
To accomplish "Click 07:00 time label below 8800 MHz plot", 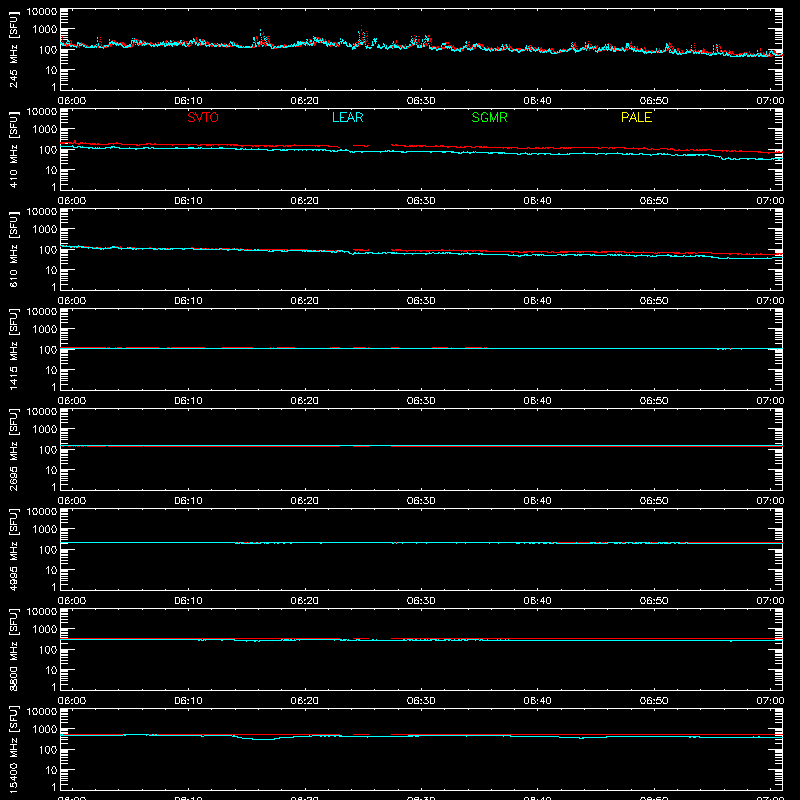I will tap(770, 701).
